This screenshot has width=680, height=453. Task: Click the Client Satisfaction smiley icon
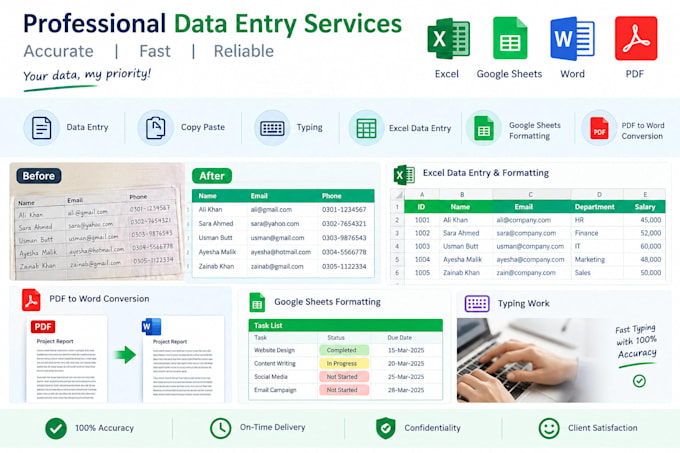[x=549, y=428]
